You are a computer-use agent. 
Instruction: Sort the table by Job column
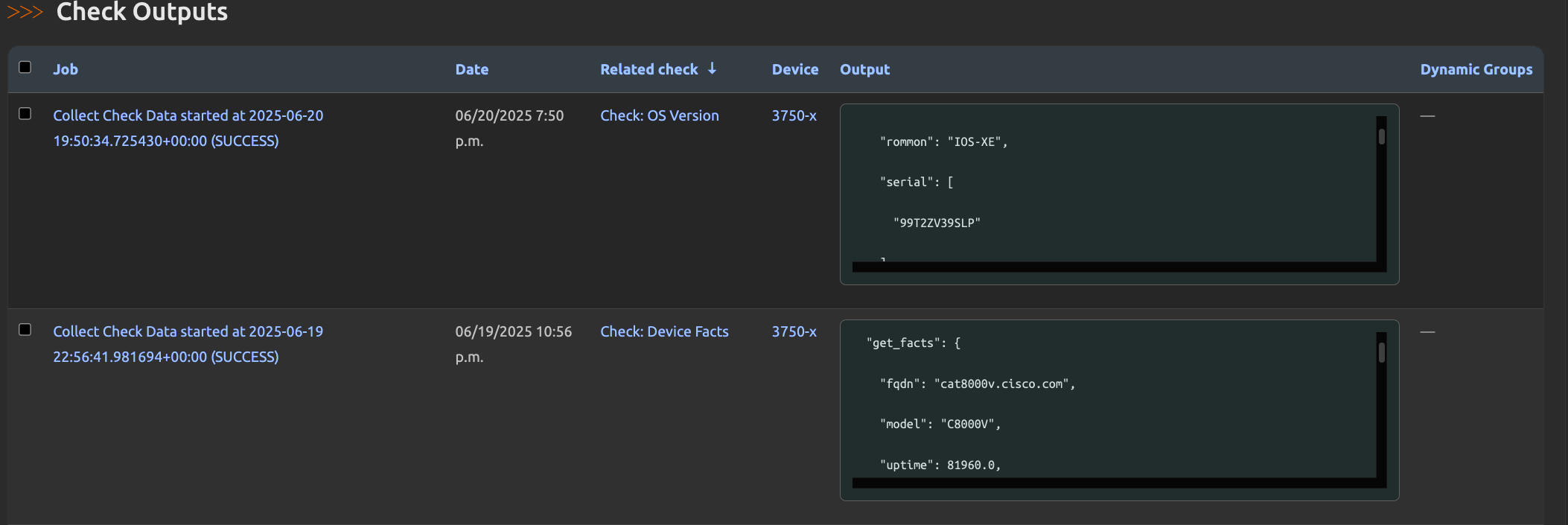66,69
